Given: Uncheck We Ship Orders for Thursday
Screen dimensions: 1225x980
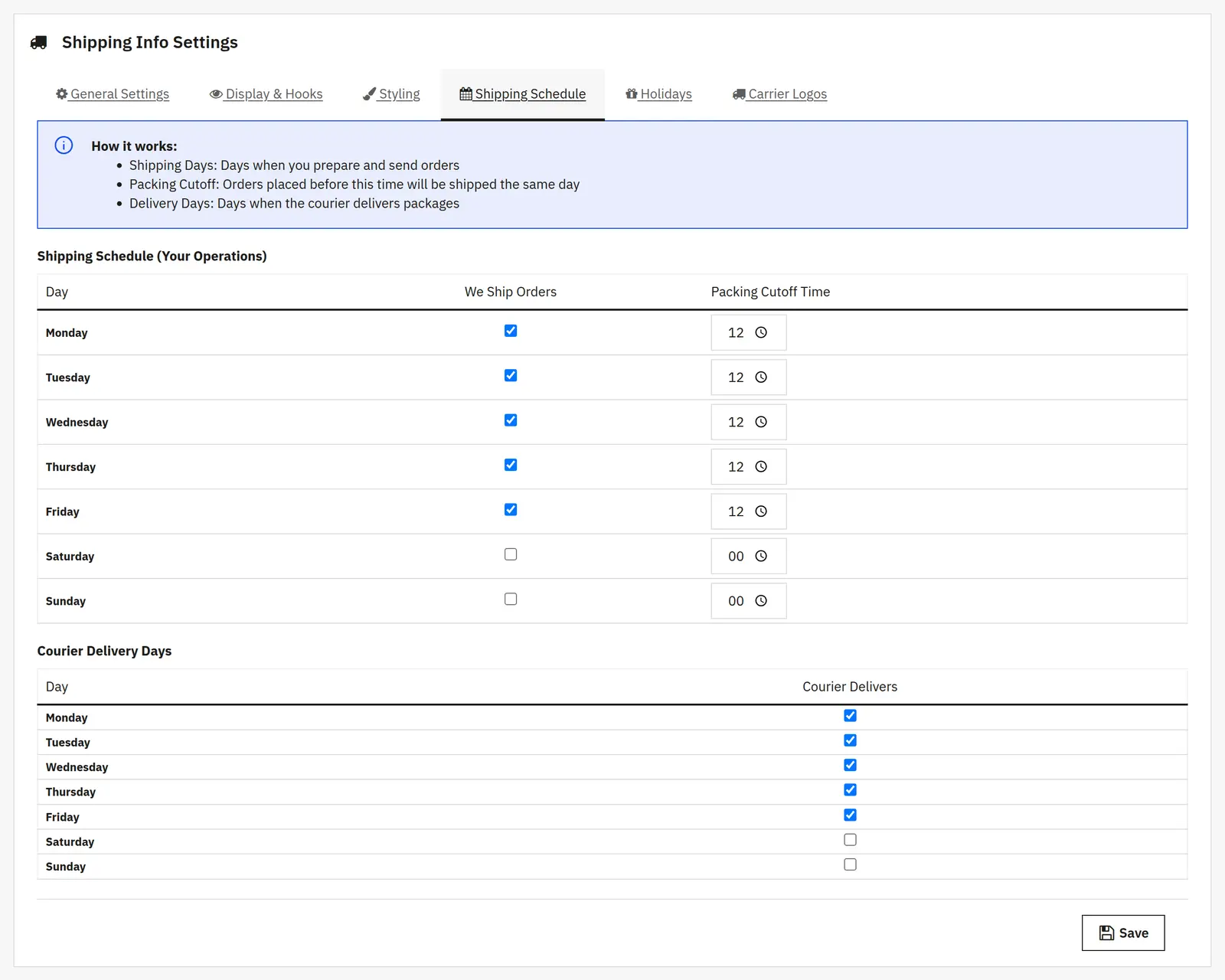Looking at the screenshot, I should click(511, 465).
